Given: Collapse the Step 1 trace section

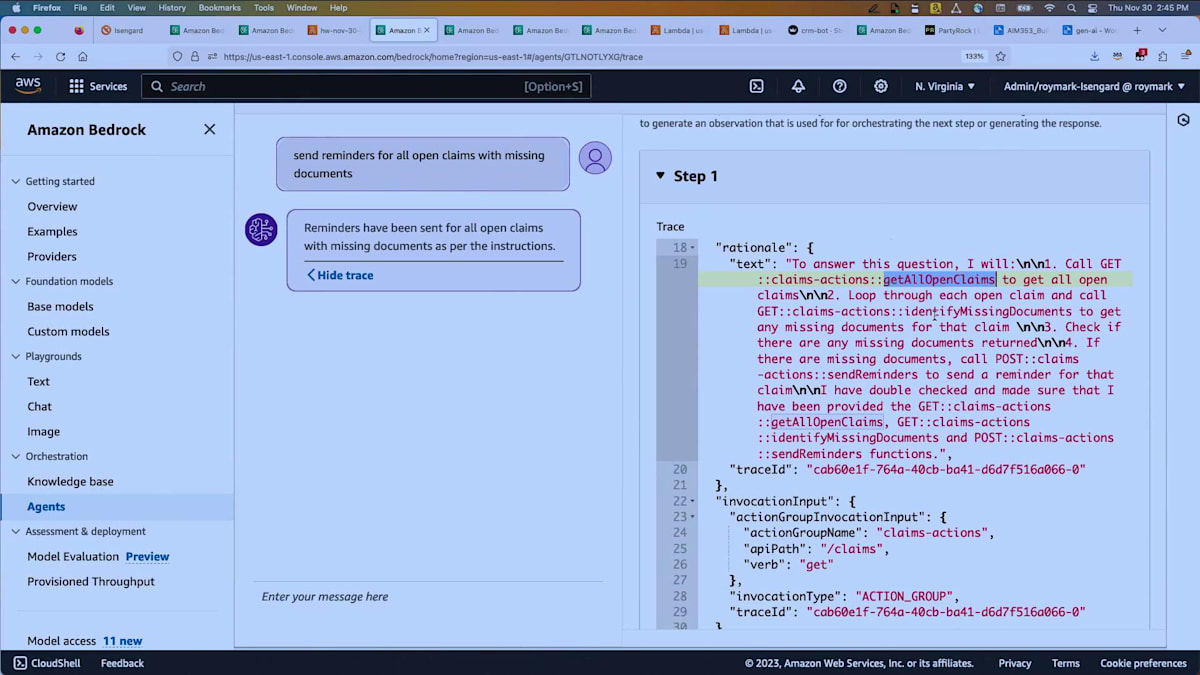Looking at the screenshot, I should [660, 176].
